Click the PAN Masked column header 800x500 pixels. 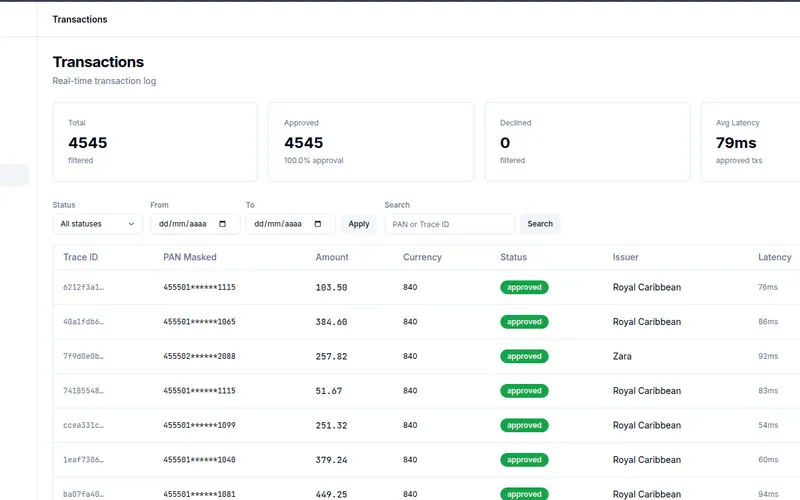click(190, 257)
